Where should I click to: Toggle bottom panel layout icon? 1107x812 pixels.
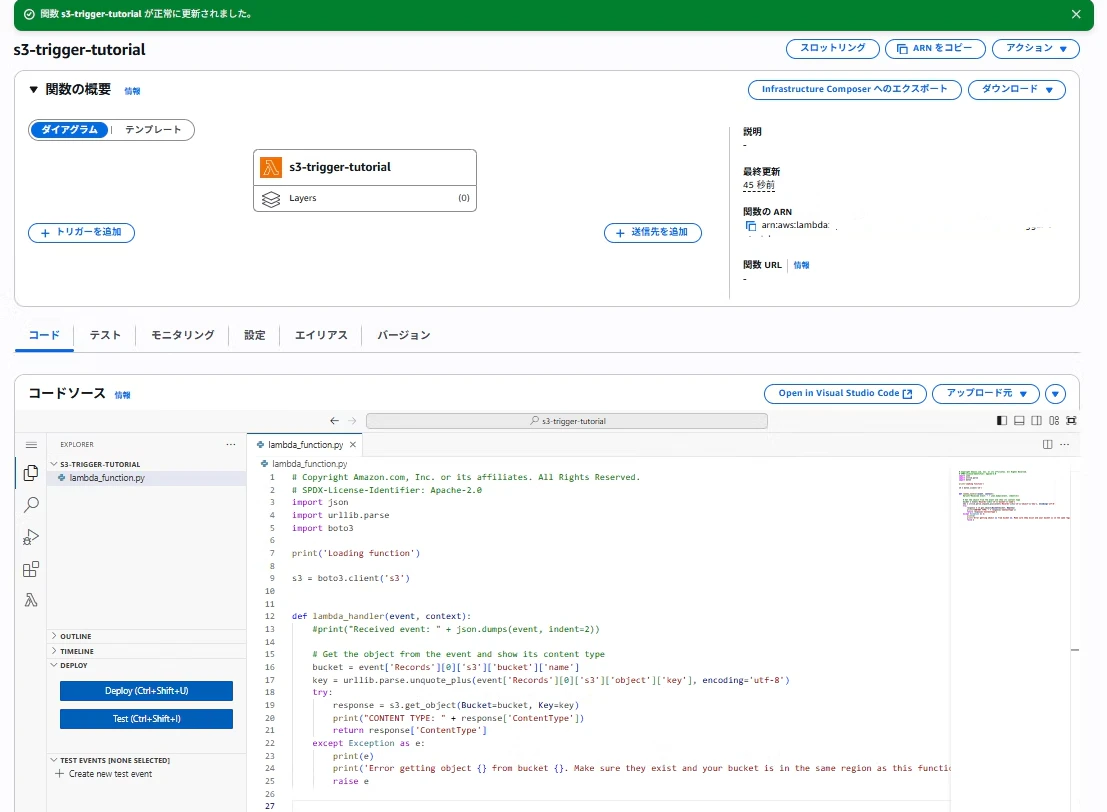pos(1019,421)
